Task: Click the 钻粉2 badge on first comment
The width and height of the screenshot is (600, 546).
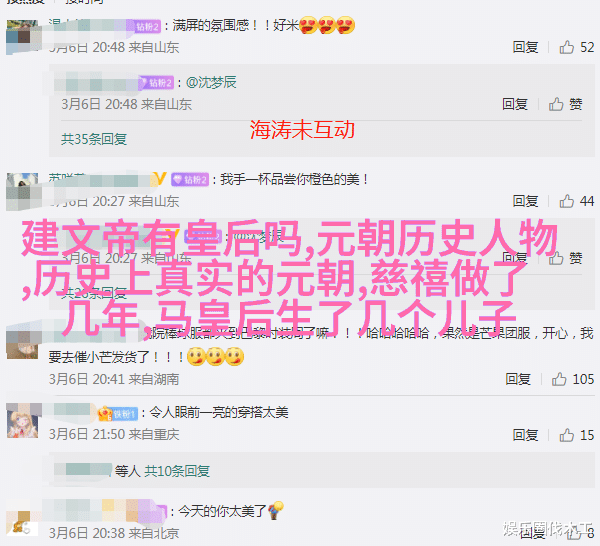Action: (148, 26)
